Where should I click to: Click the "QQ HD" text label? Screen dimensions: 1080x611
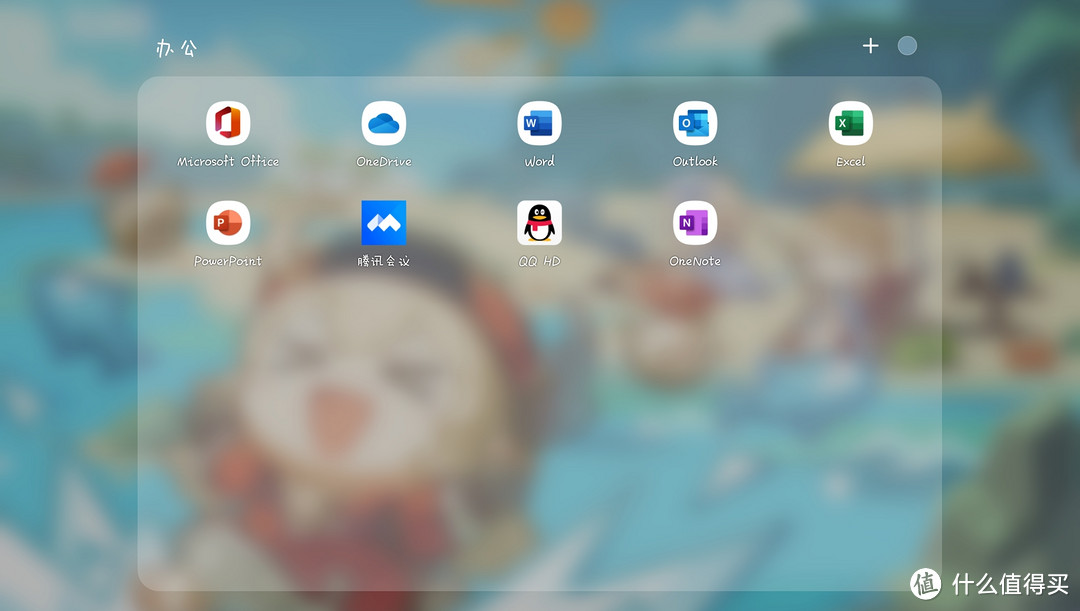tap(539, 261)
